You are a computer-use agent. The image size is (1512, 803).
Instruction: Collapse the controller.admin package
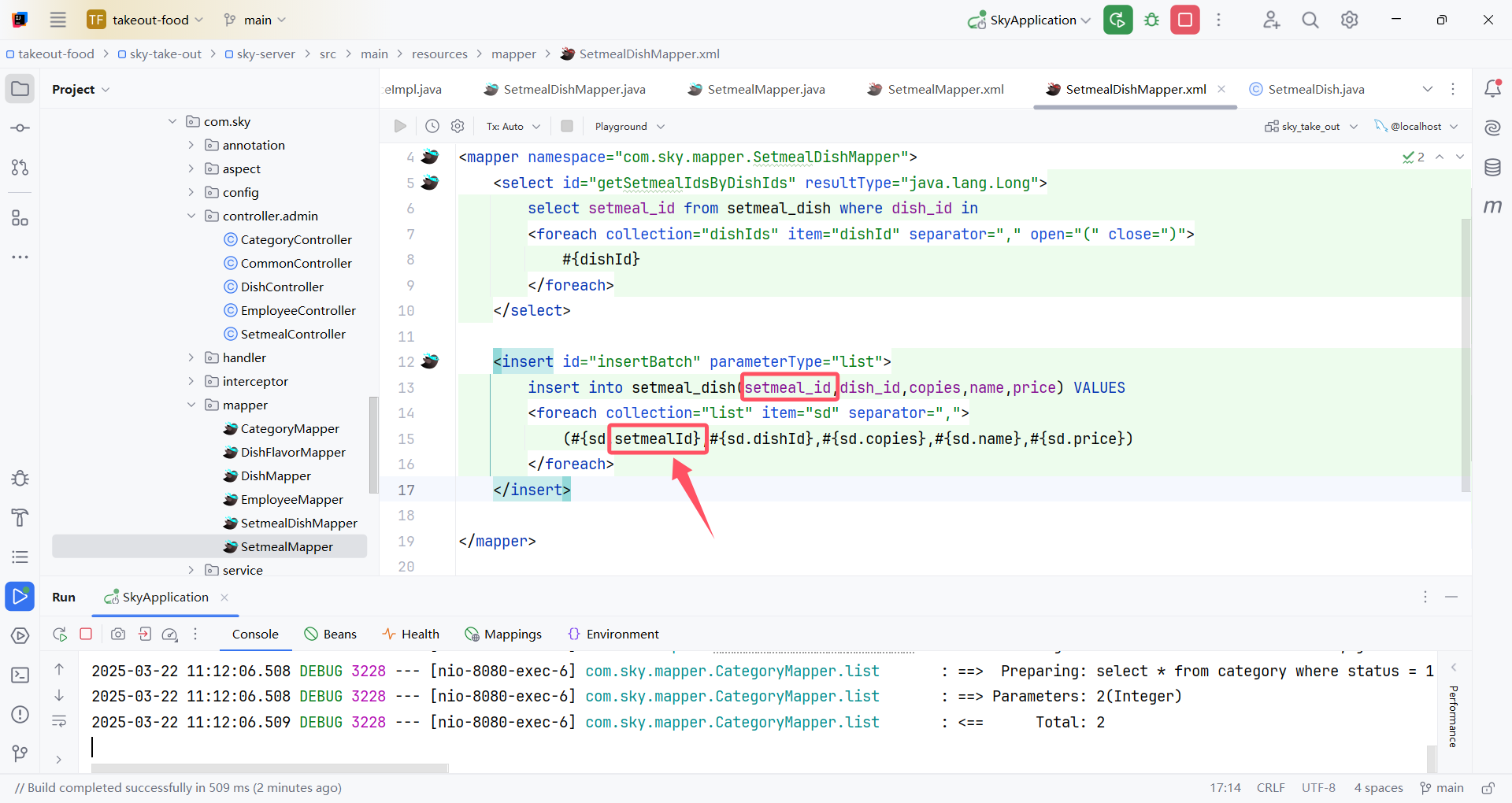191,216
